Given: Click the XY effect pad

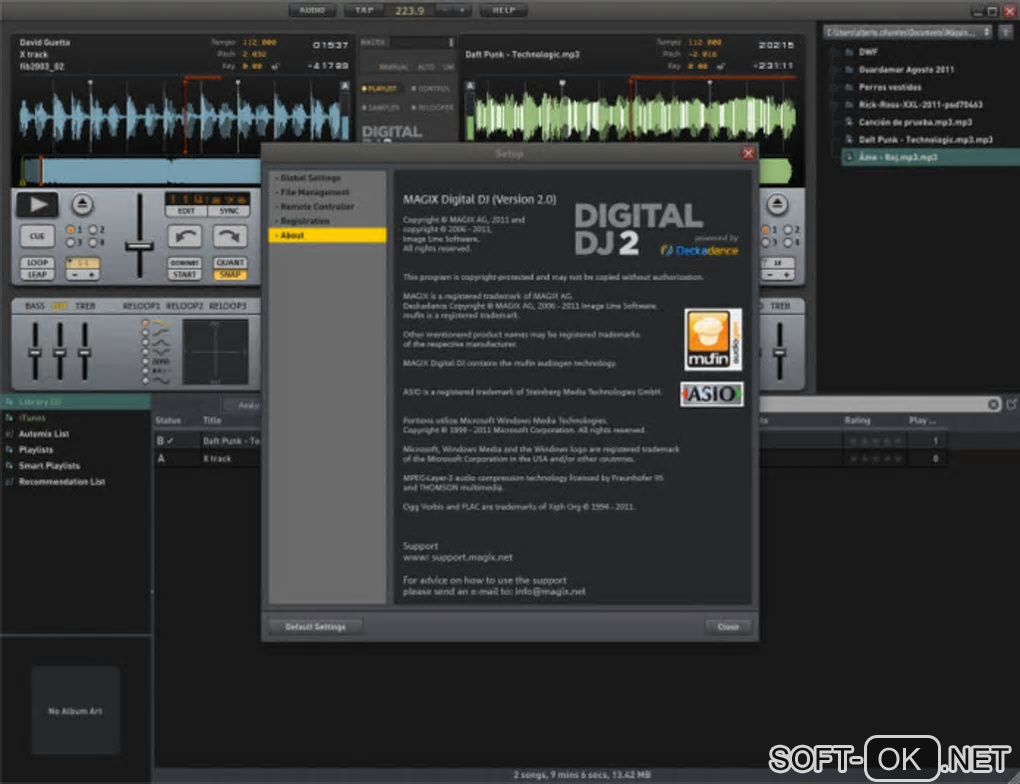Looking at the screenshot, I should [x=215, y=351].
